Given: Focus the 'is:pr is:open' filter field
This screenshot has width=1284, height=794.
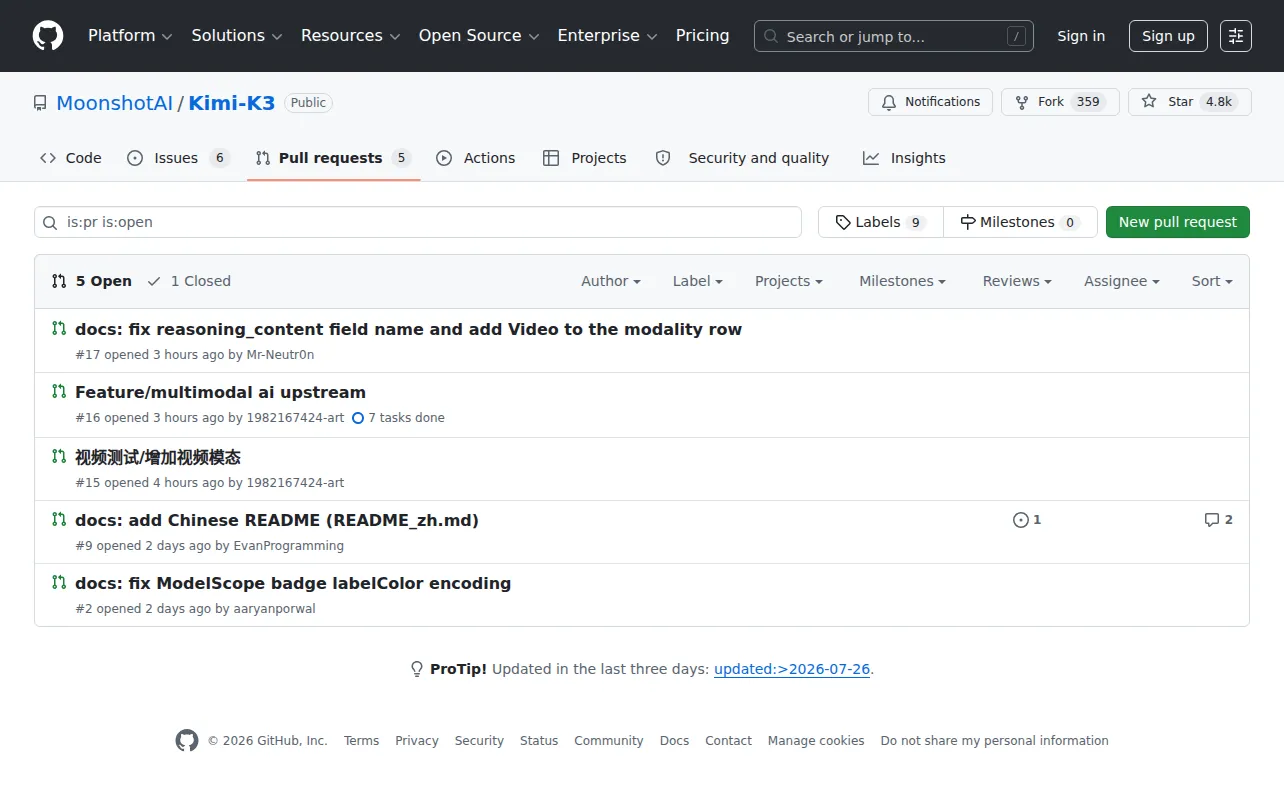Looking at the screenshot, I should [x=418, y=222].
